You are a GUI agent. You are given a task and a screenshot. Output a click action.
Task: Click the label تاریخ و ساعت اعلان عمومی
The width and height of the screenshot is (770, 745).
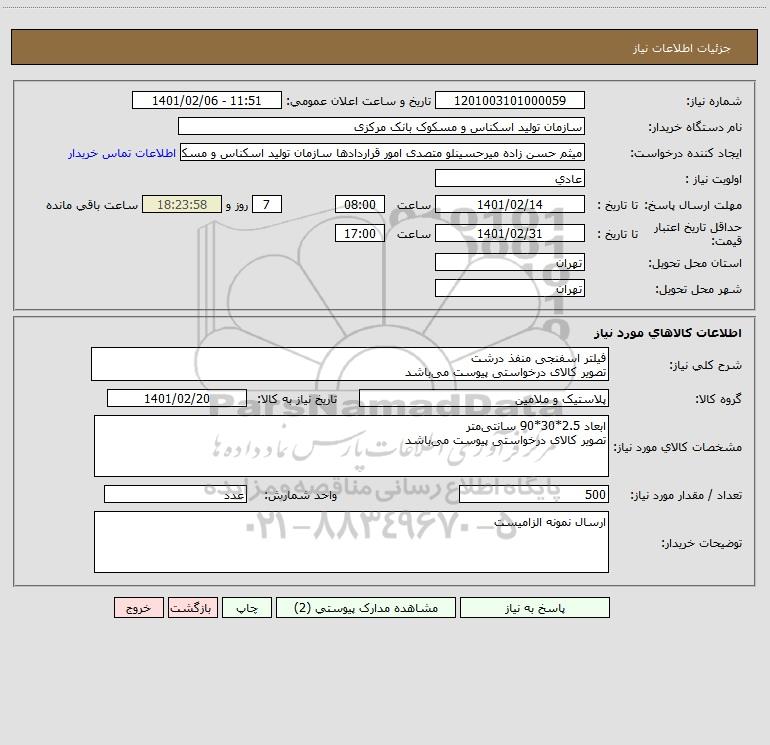point(359,102)
